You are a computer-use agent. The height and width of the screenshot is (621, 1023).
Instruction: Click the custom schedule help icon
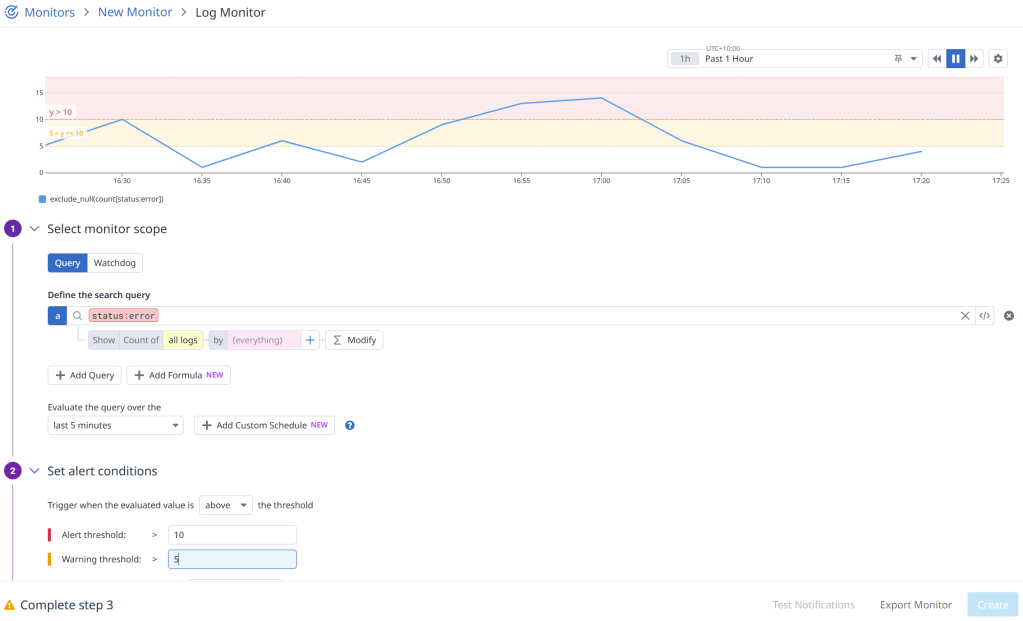click(x=350, y=425)
